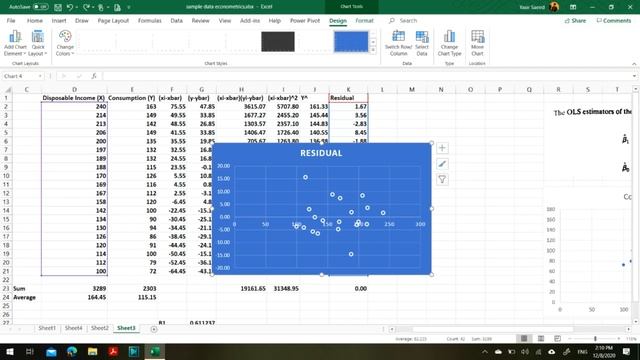
Task: Select the RESIDUAL chart title
Action: [321, 153]
